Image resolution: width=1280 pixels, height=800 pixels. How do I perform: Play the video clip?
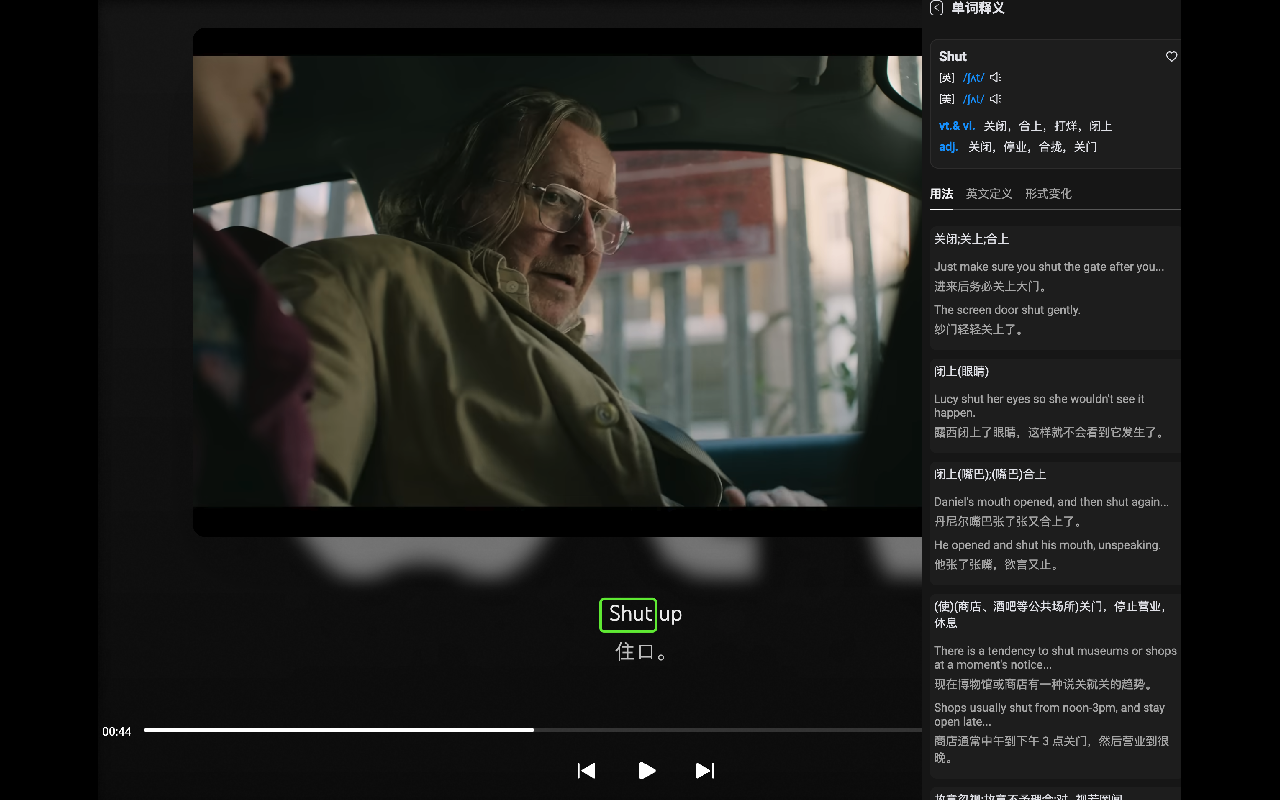coord(647,770)
